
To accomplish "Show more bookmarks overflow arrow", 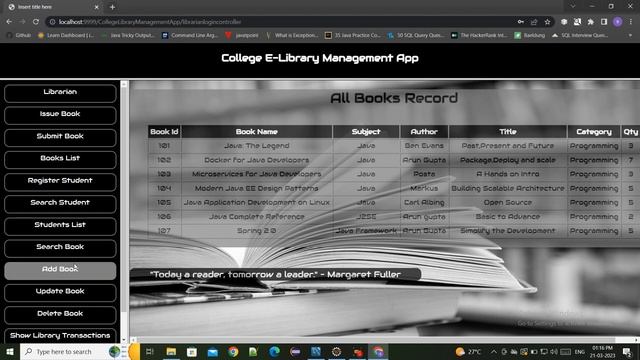I will click(x=630, y=36).
